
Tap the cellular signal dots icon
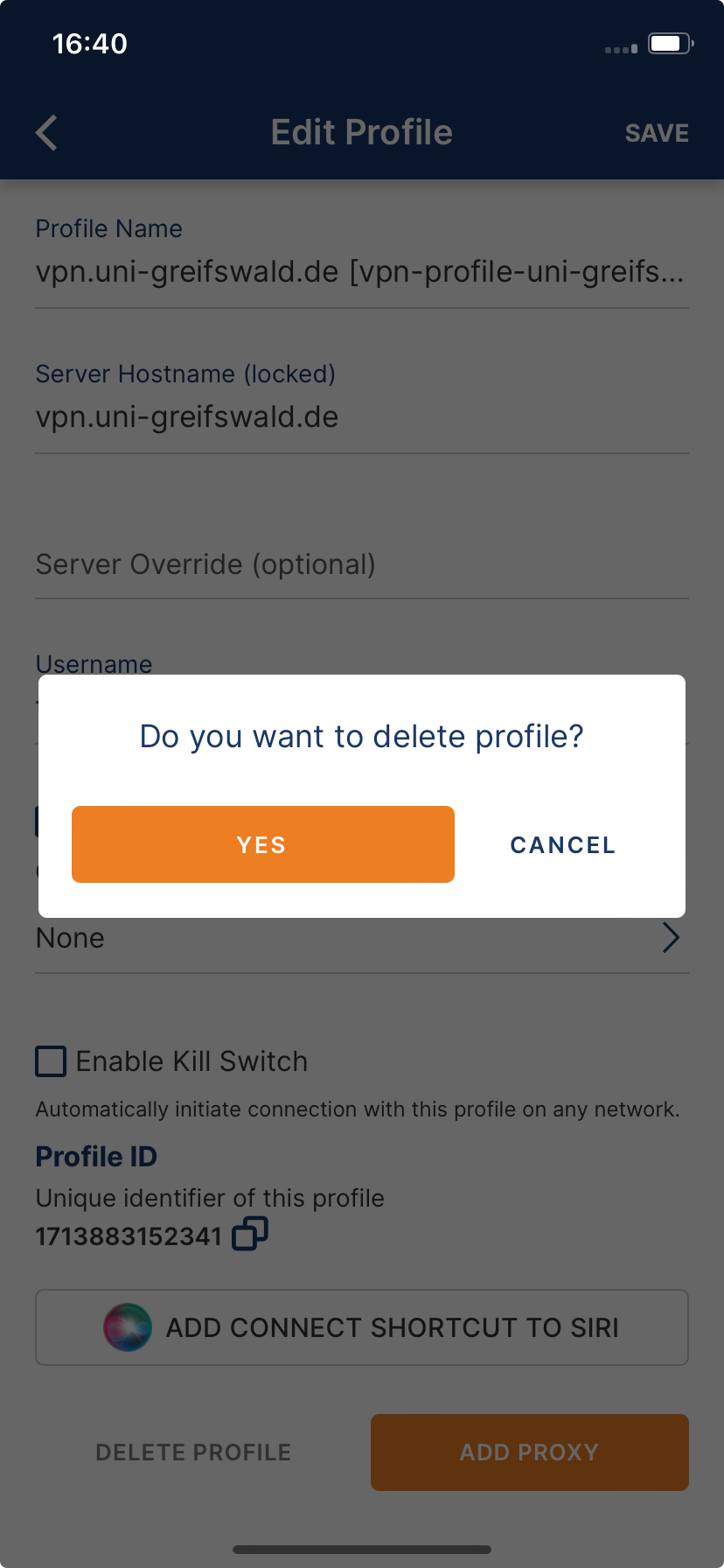(x=621, y=49)
